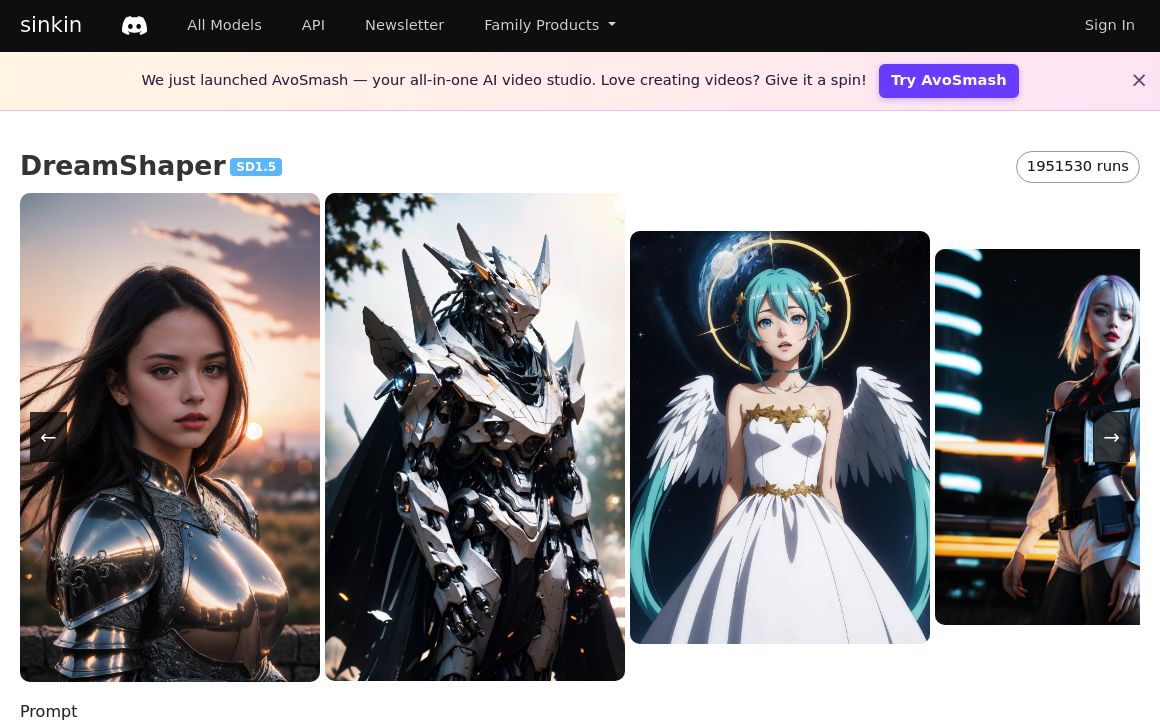Advance carousel with the right arrow
The height and width of the screenshot is (720, 1160).
1111,437
